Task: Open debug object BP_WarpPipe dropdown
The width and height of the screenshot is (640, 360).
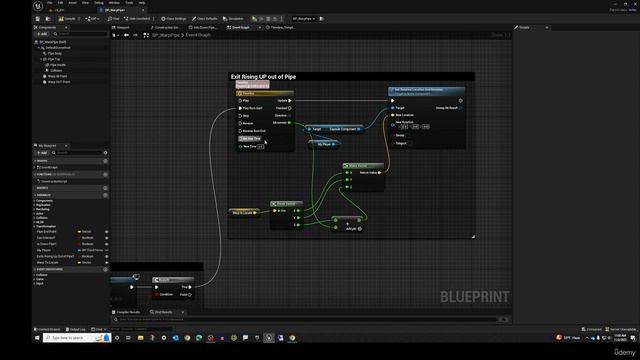Action: click(304, 19)
